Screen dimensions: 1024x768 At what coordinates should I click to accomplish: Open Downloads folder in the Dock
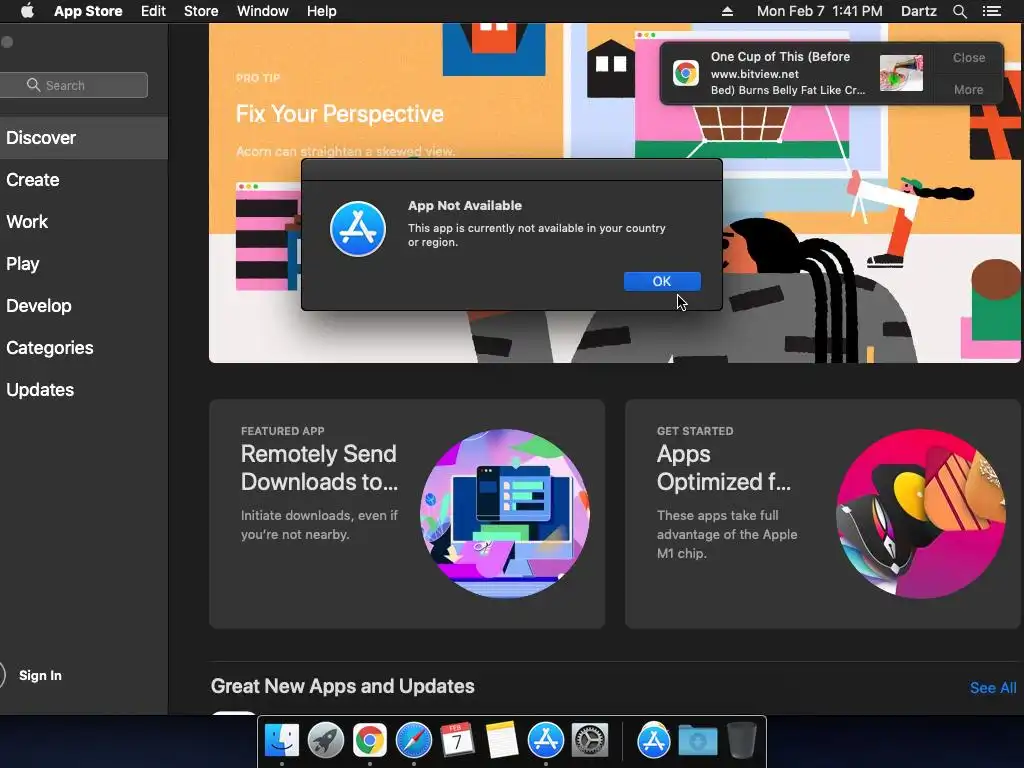click(x=697, y=741)
